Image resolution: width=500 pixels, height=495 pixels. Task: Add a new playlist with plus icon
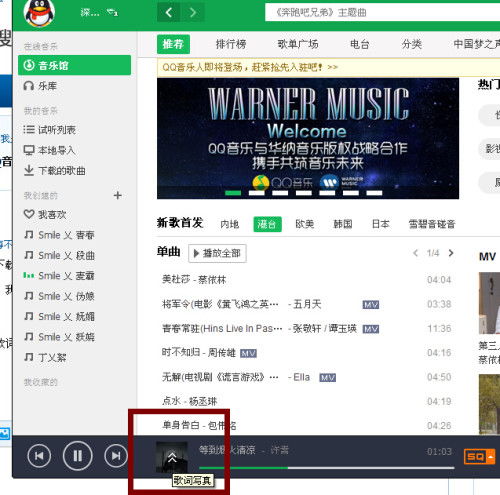(117, 195)
